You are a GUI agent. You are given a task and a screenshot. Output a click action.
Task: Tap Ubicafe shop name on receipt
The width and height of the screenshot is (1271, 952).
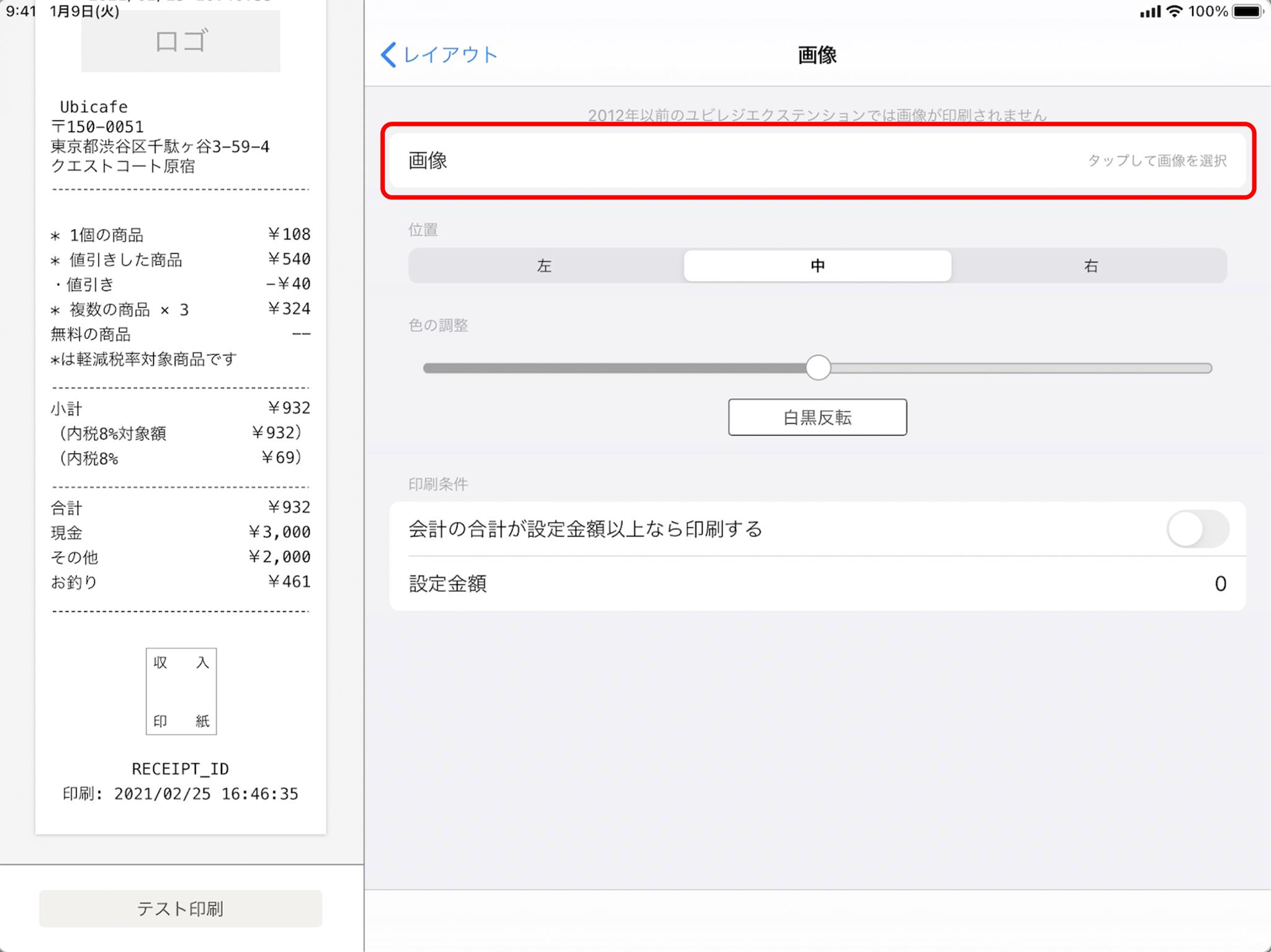(94, 107)
